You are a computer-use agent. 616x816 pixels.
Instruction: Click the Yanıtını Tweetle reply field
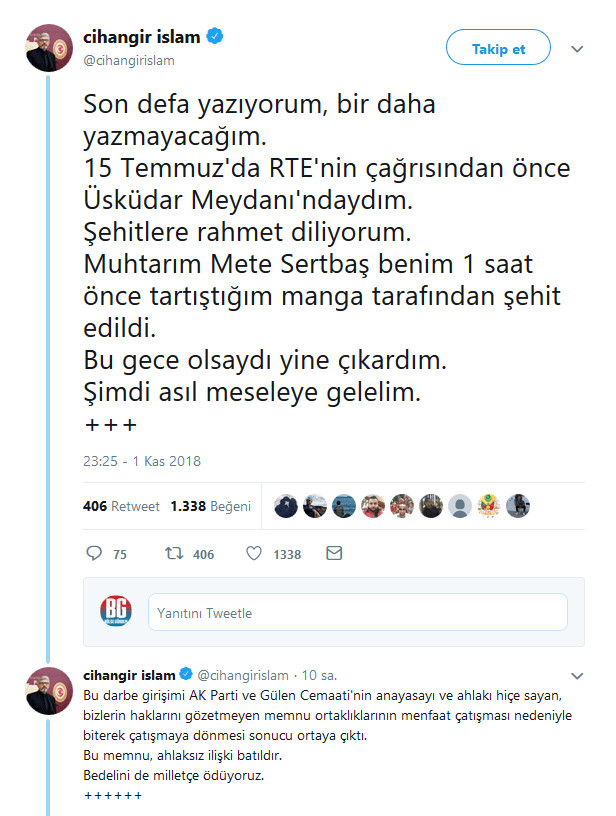point(358,610)
